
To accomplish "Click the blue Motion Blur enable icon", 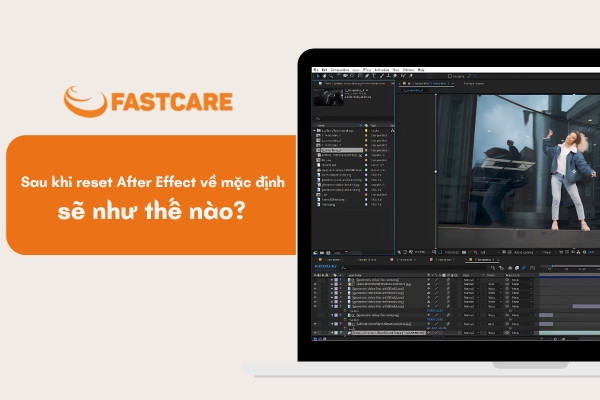I will 523,268.
